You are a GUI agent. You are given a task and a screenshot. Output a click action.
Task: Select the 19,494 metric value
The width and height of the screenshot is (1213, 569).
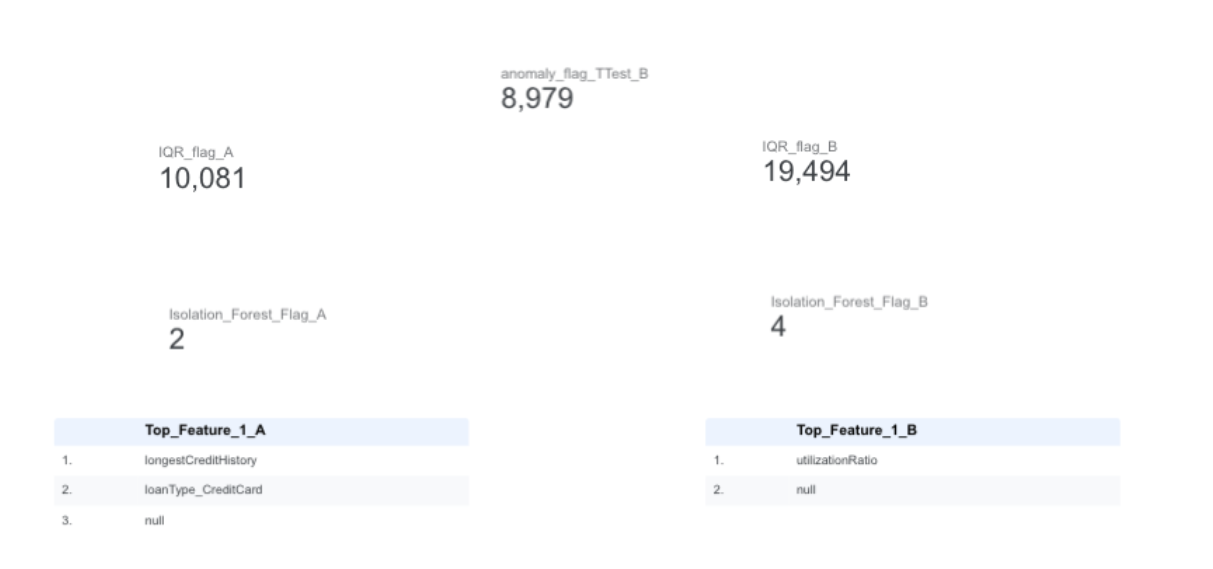pos(806,173)
